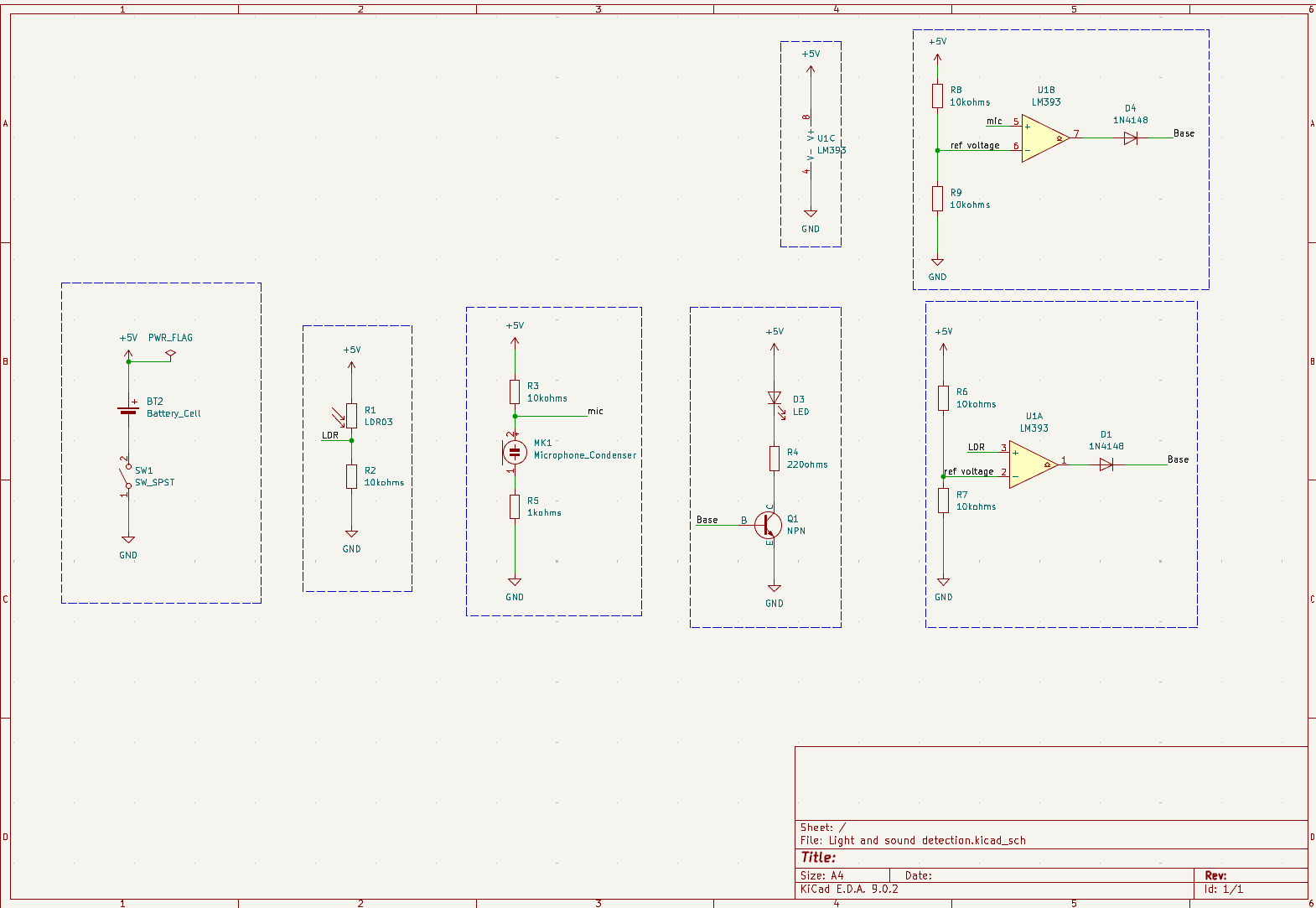Viewport: 1316px width, 908px height.
Task: Click the 'Rev:' field in title block
Action: tap(1215, 875)
